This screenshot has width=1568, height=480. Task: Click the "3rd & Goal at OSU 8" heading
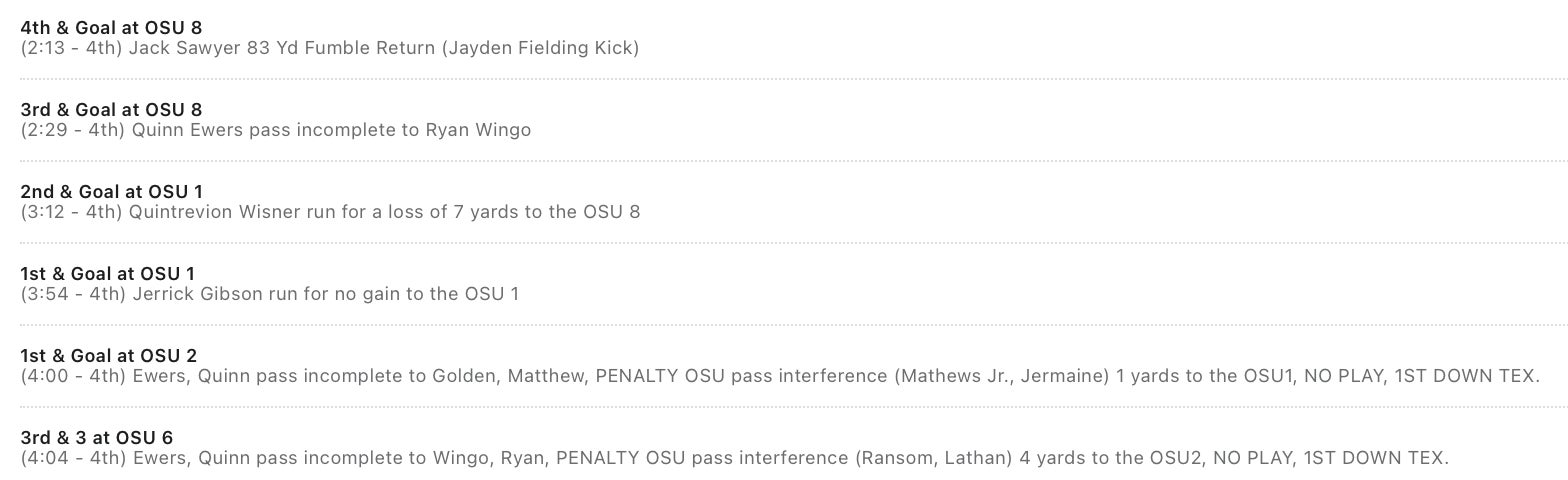[111, 110]
